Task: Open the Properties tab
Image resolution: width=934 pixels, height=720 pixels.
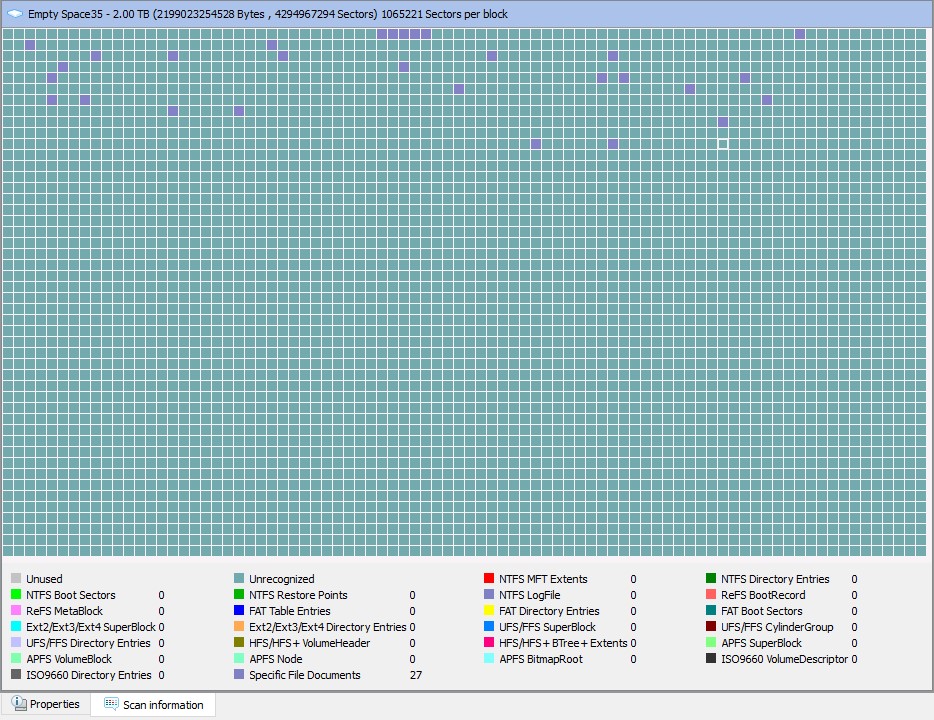Action: [46, 704]
